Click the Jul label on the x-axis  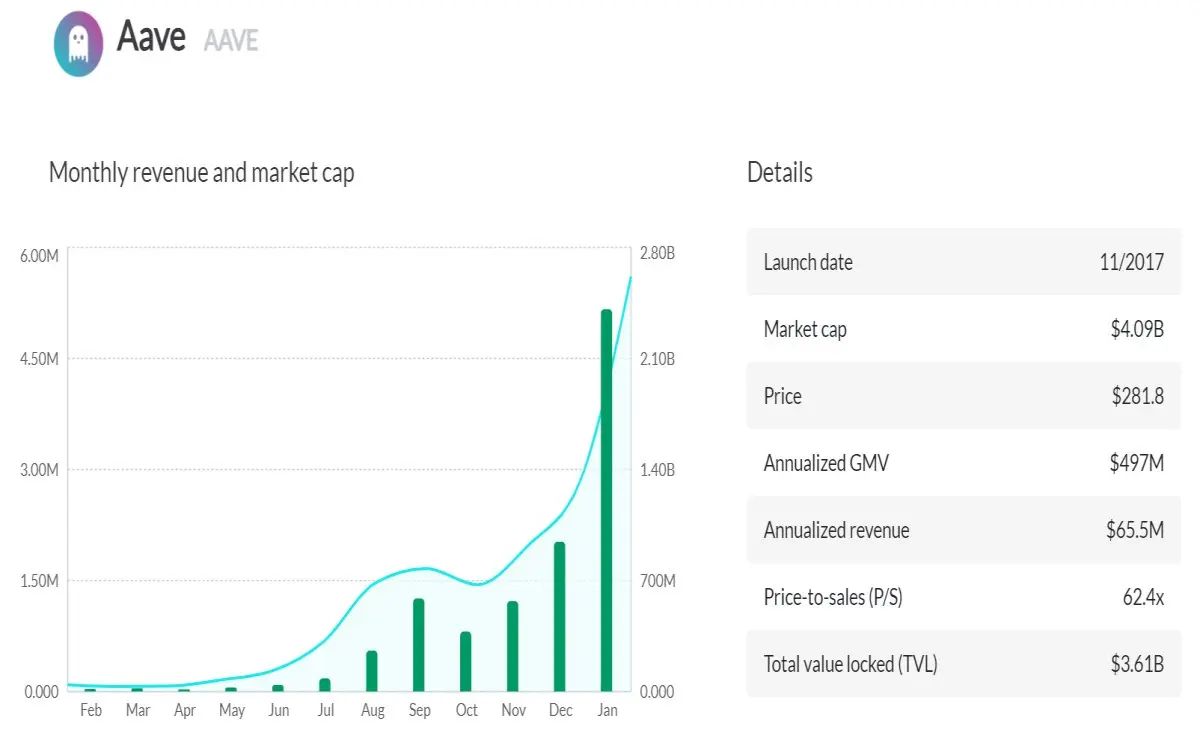(x=326, y=710)
